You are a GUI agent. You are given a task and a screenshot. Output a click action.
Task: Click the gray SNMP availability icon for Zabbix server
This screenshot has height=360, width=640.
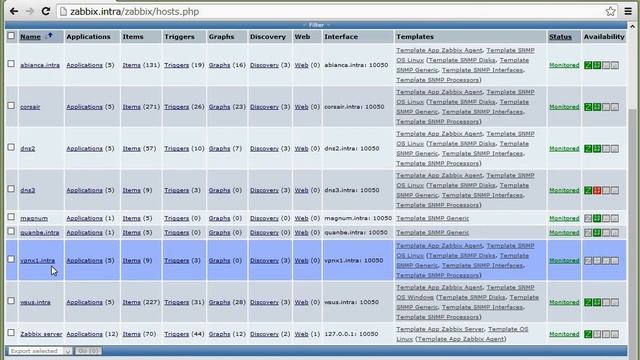(x=597, y=334)
